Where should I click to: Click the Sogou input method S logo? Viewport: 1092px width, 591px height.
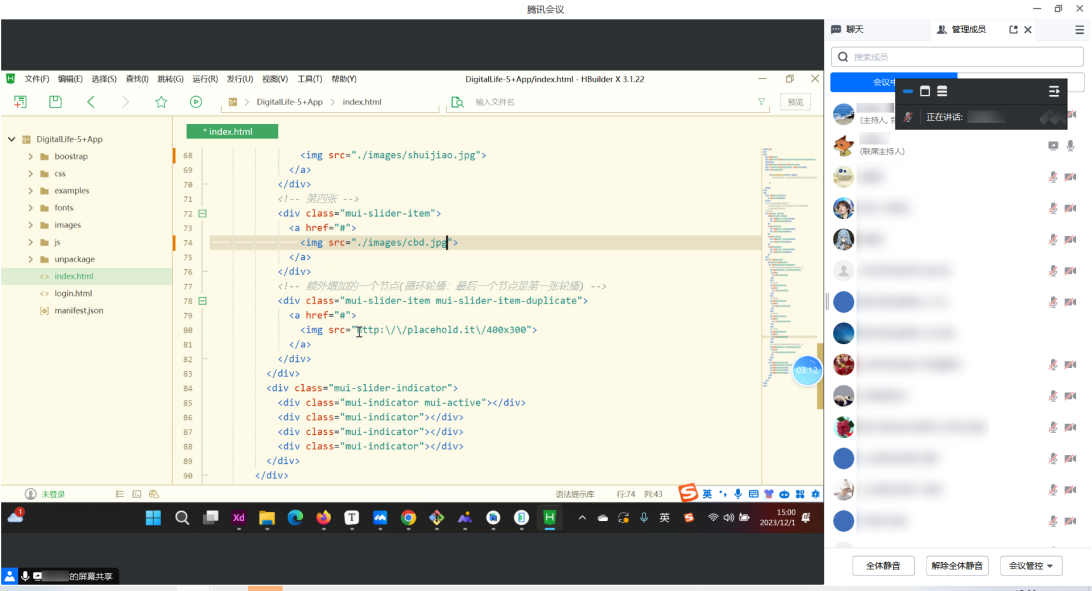[688, 493]
